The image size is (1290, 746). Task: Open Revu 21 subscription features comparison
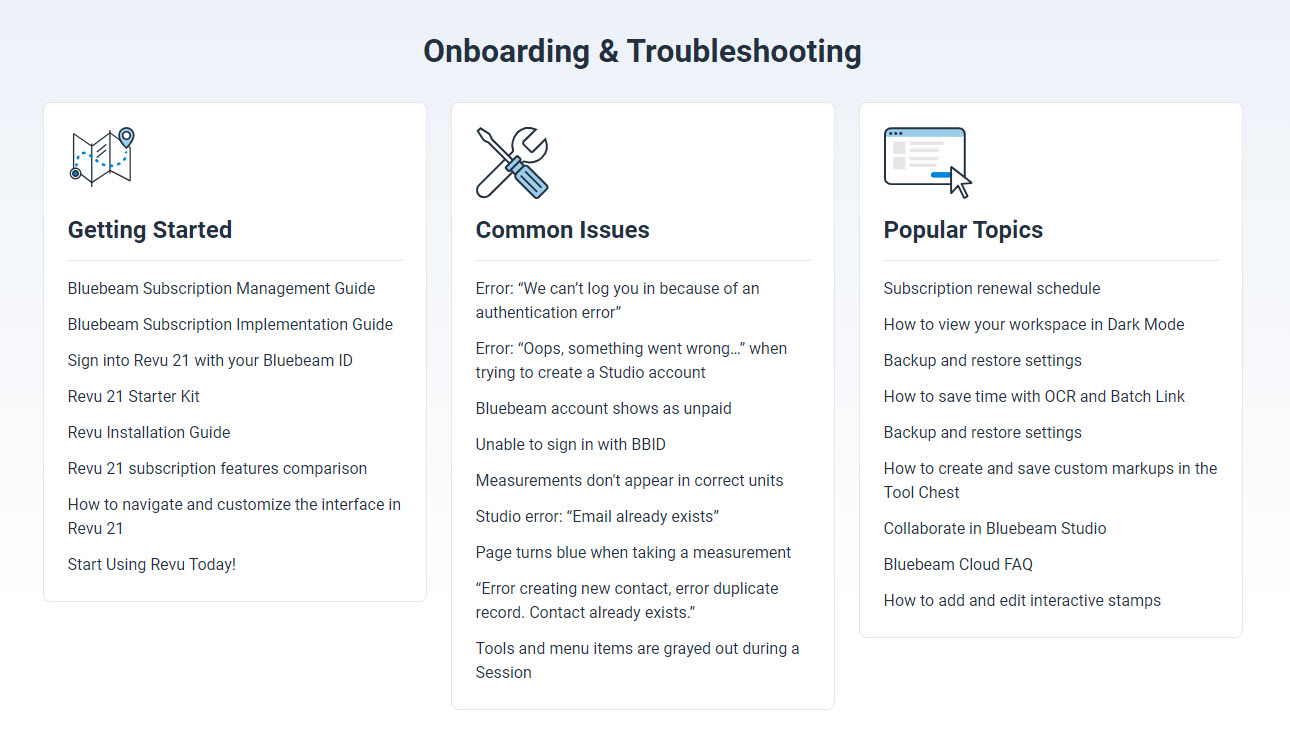pyautogui.click(x=217, y=468)
